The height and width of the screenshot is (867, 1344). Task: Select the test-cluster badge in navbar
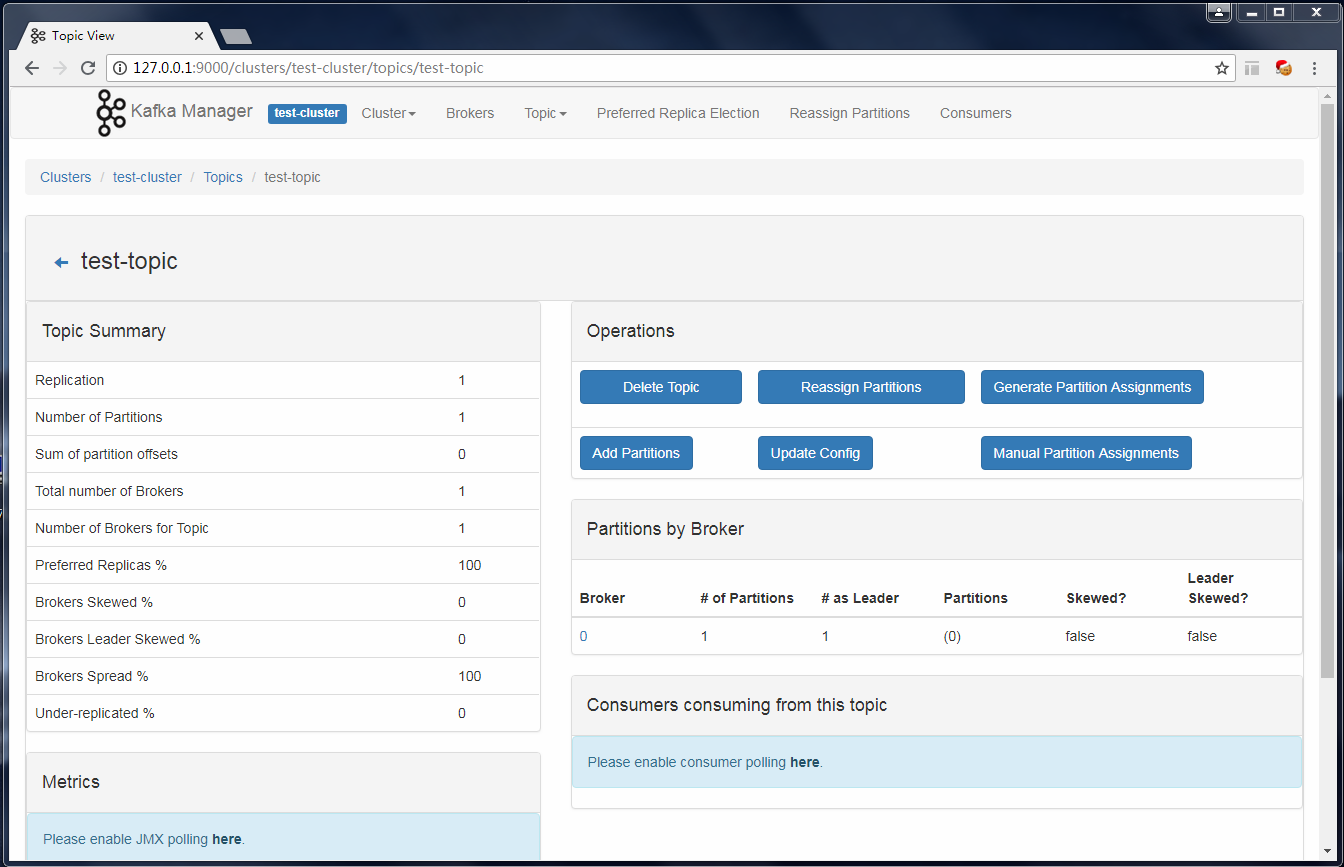click(306, 113)
